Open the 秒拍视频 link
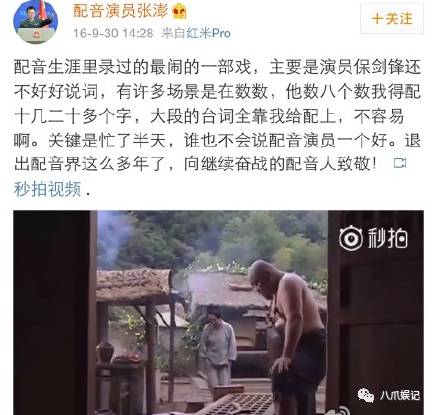The height and width of the screenshot is (415, 434). [47, 189]
